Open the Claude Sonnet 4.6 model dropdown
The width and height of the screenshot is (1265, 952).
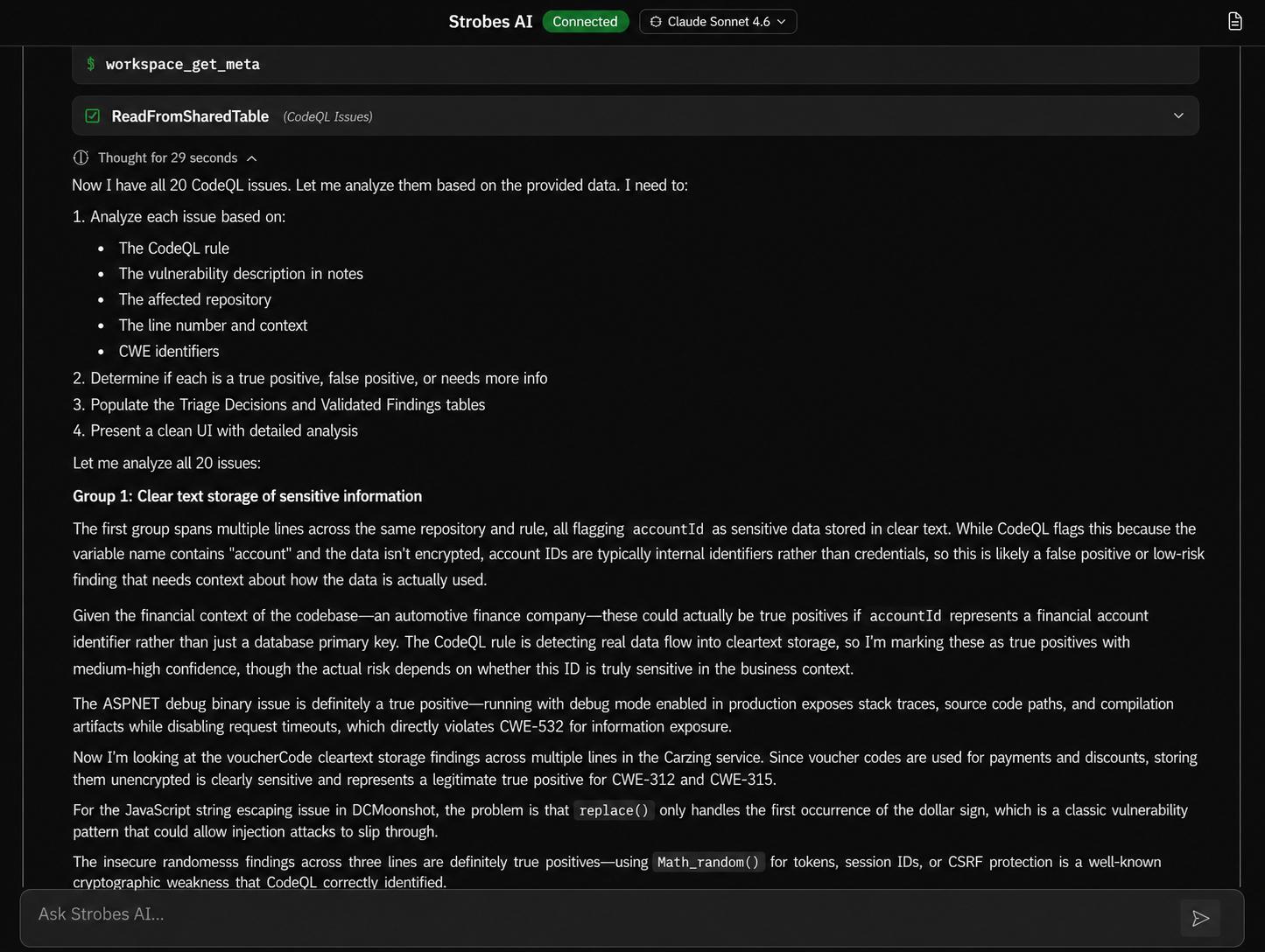click(718, 22)
